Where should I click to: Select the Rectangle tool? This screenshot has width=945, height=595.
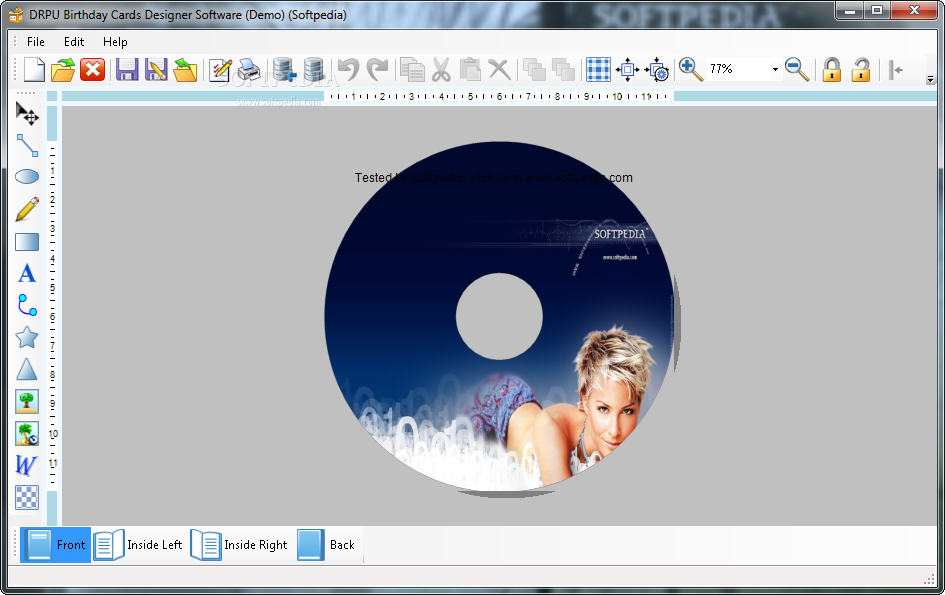[x=27, y=241]
